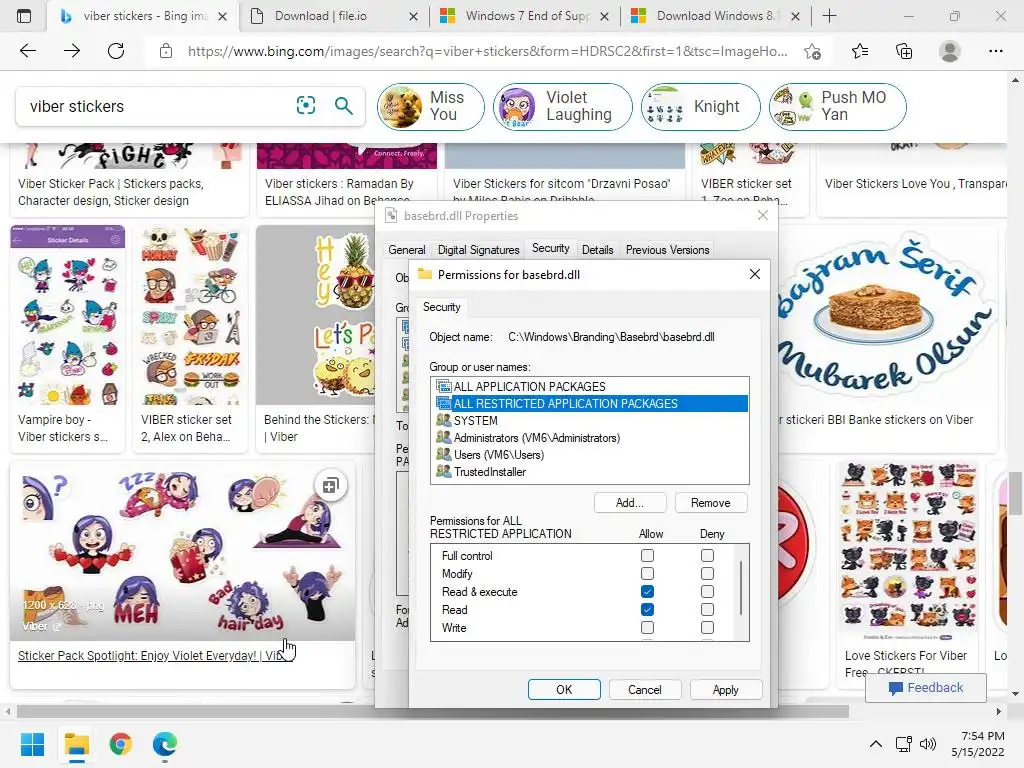Reload the page with the refresh icon

[116, 51]
